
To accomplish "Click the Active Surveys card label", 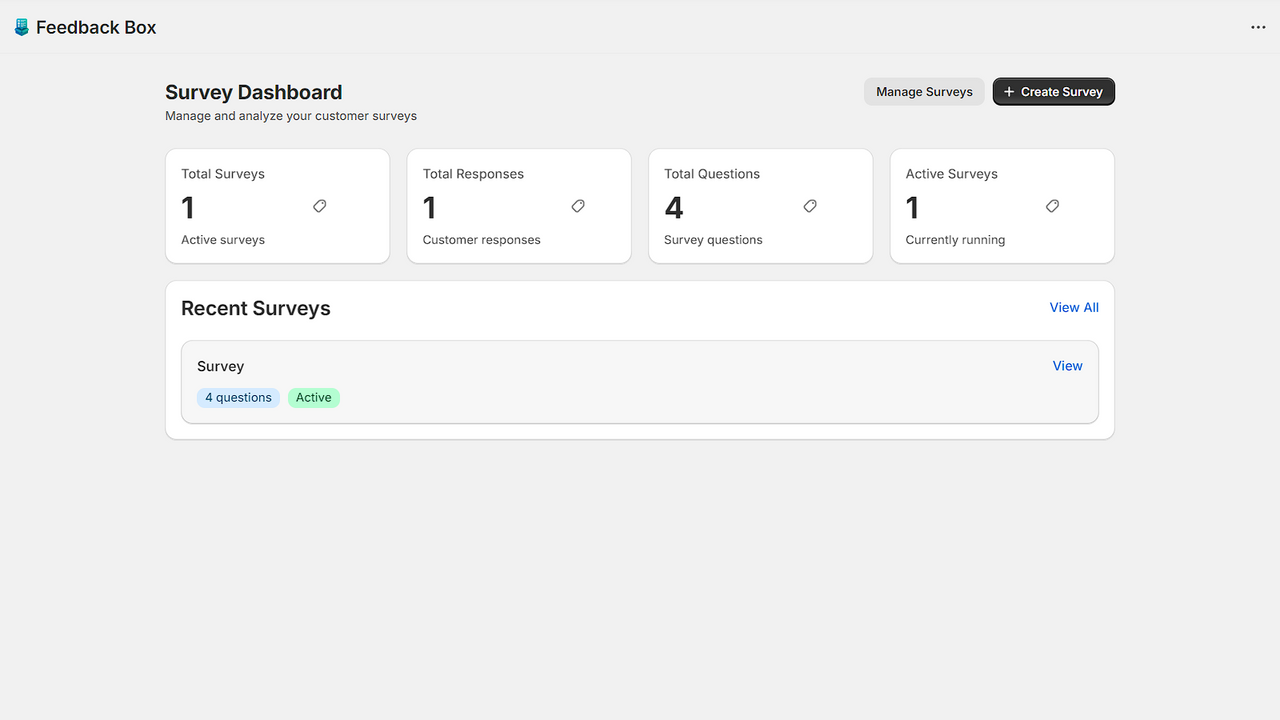I will (x=952, y=174).
